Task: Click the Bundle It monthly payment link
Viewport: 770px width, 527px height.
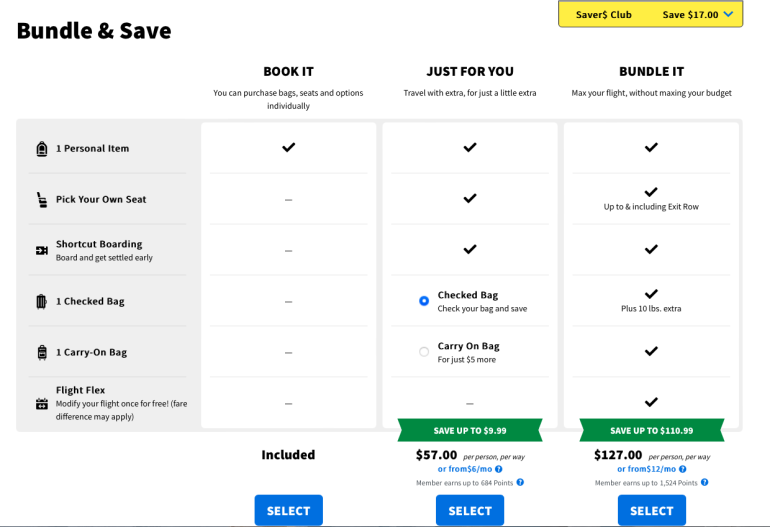Action: point(648,469)
